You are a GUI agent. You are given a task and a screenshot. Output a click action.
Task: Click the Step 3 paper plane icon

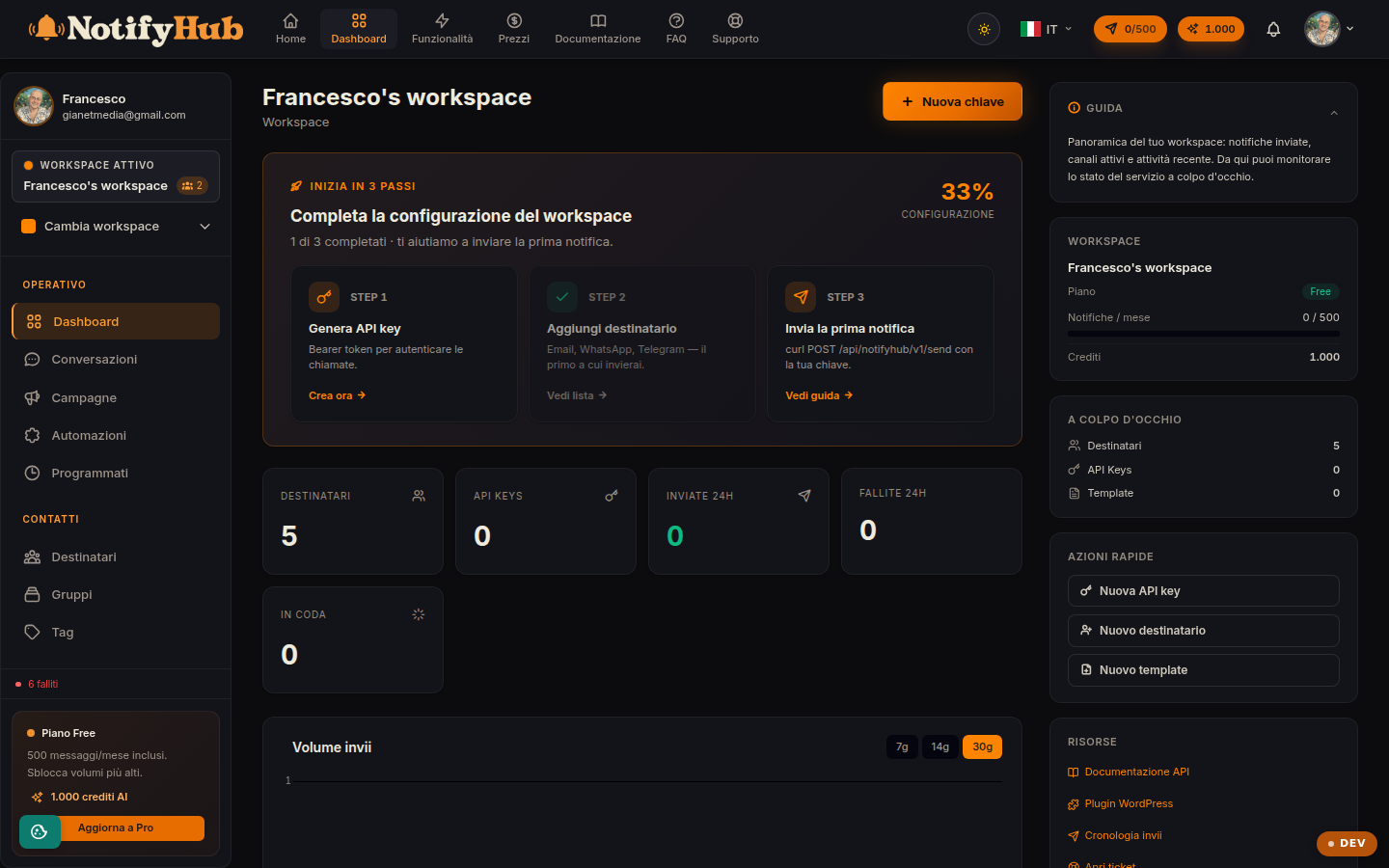[x=801, y=297]
